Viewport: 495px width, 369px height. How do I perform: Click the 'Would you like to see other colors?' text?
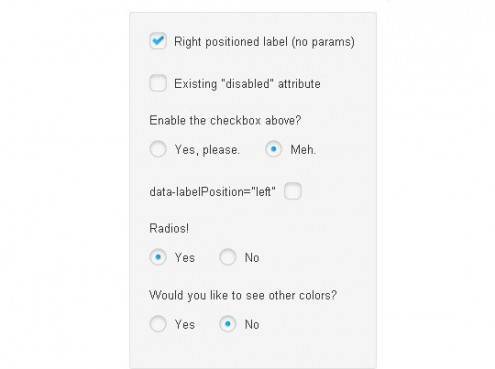click(x=243, y=295)
